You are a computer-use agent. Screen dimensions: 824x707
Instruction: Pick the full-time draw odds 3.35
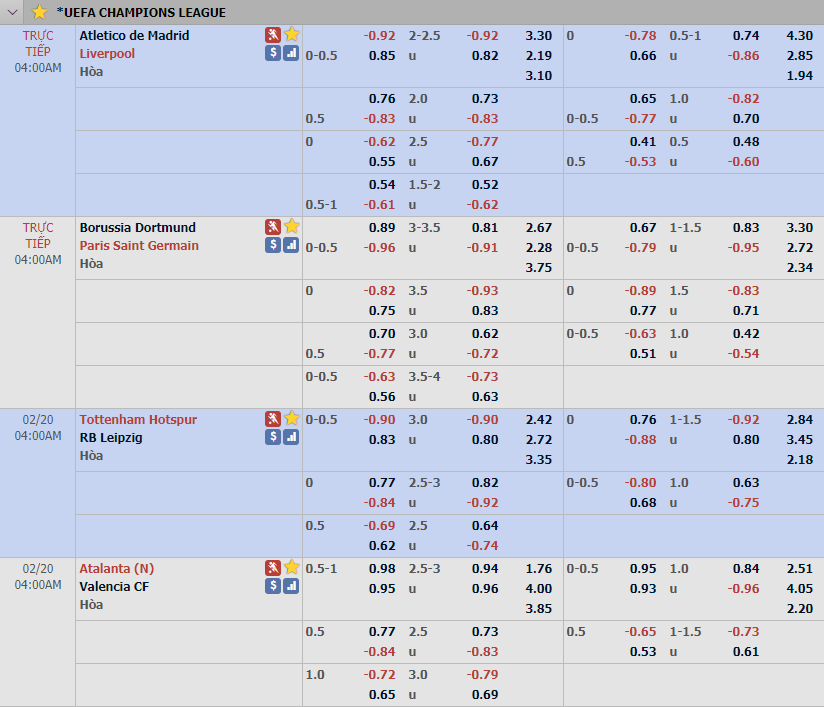point(539,459)
